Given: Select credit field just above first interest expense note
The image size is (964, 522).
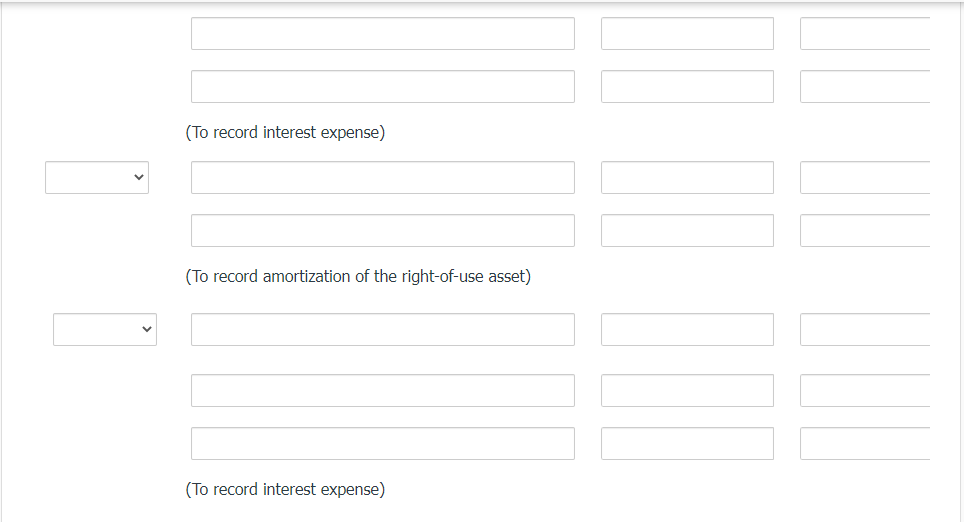Looking at the screenshot, I should pos(866,86).
